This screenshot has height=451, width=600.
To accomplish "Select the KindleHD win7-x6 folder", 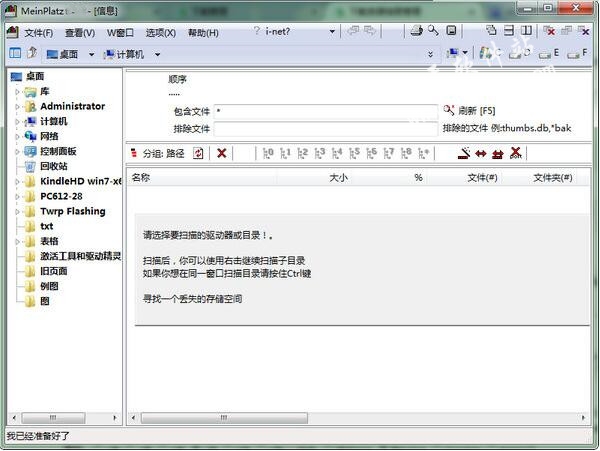I will (x=80, y=181).
